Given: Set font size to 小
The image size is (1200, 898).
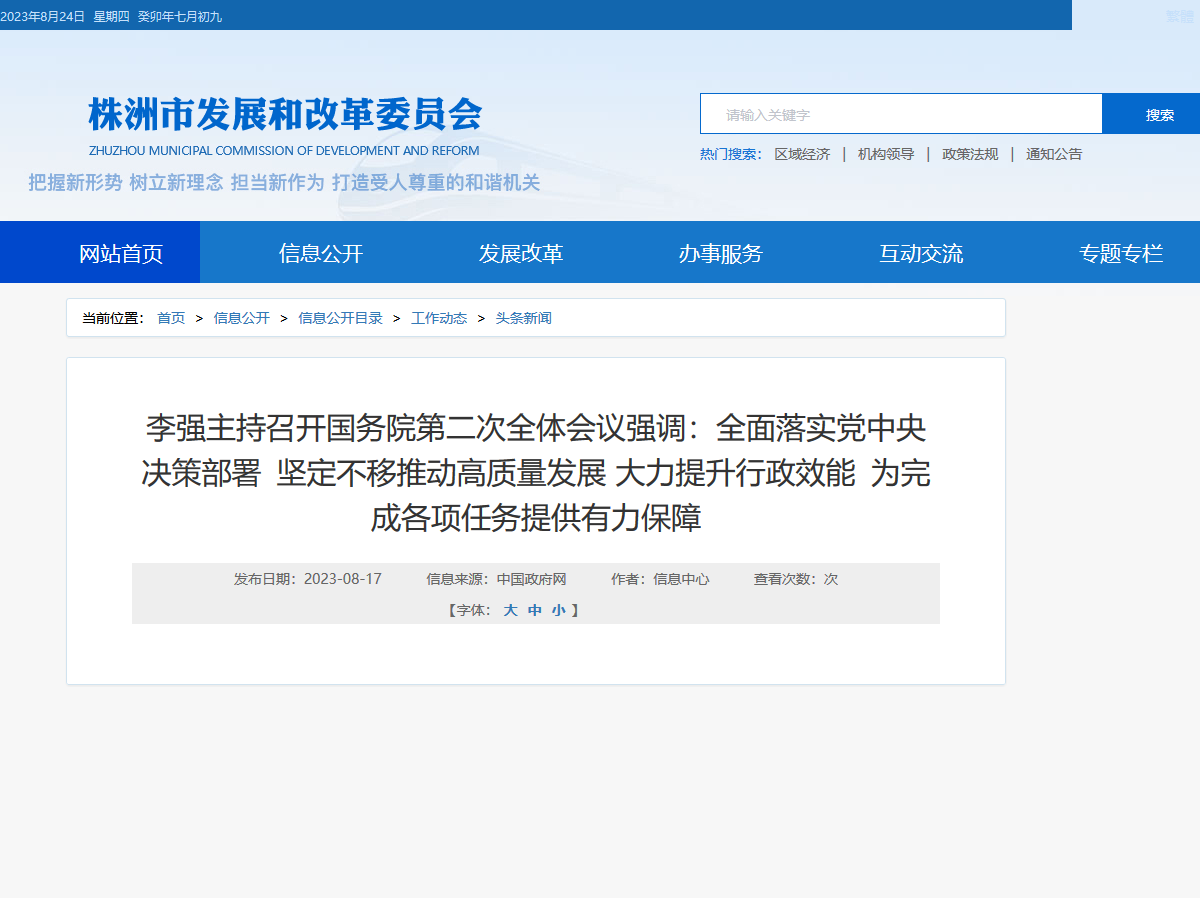Looking at the screenshot, I should click(558, 609).
